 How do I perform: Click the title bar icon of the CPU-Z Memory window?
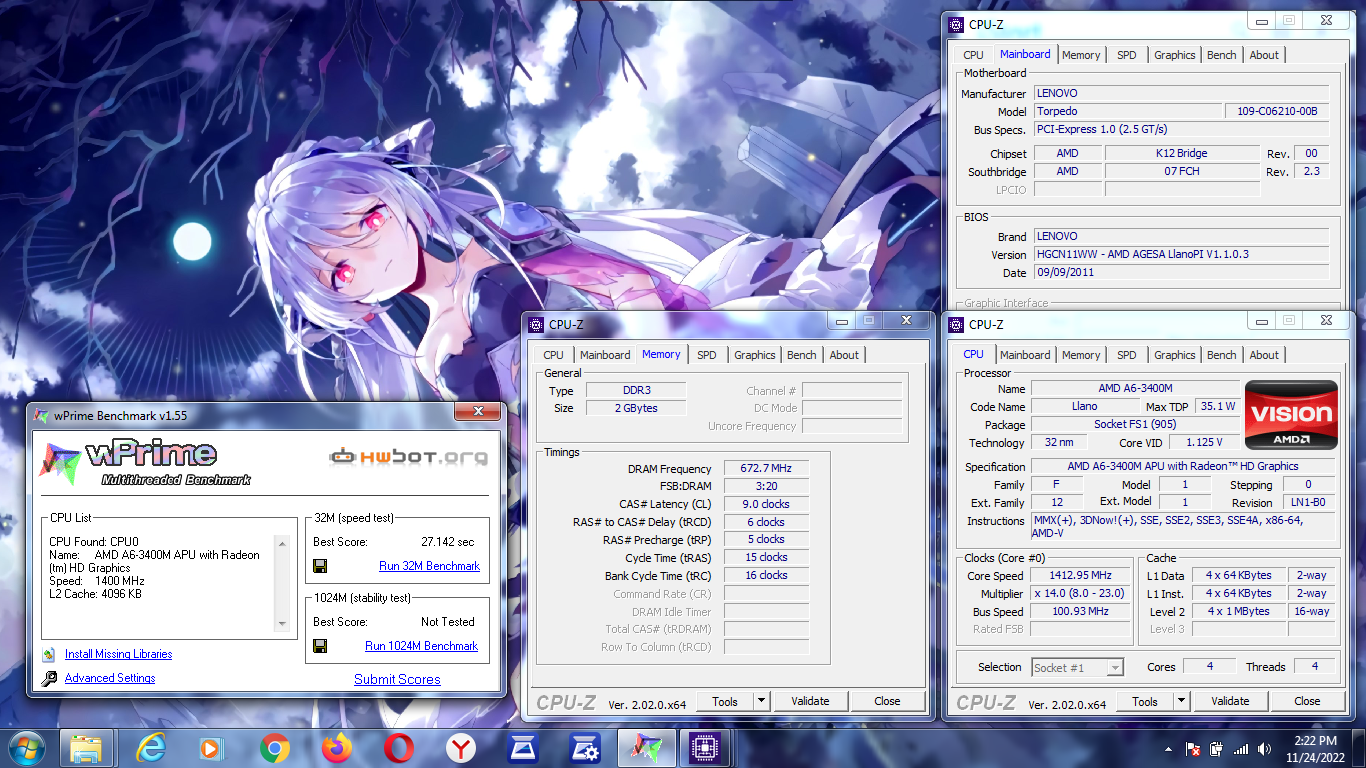coord(537,324)
